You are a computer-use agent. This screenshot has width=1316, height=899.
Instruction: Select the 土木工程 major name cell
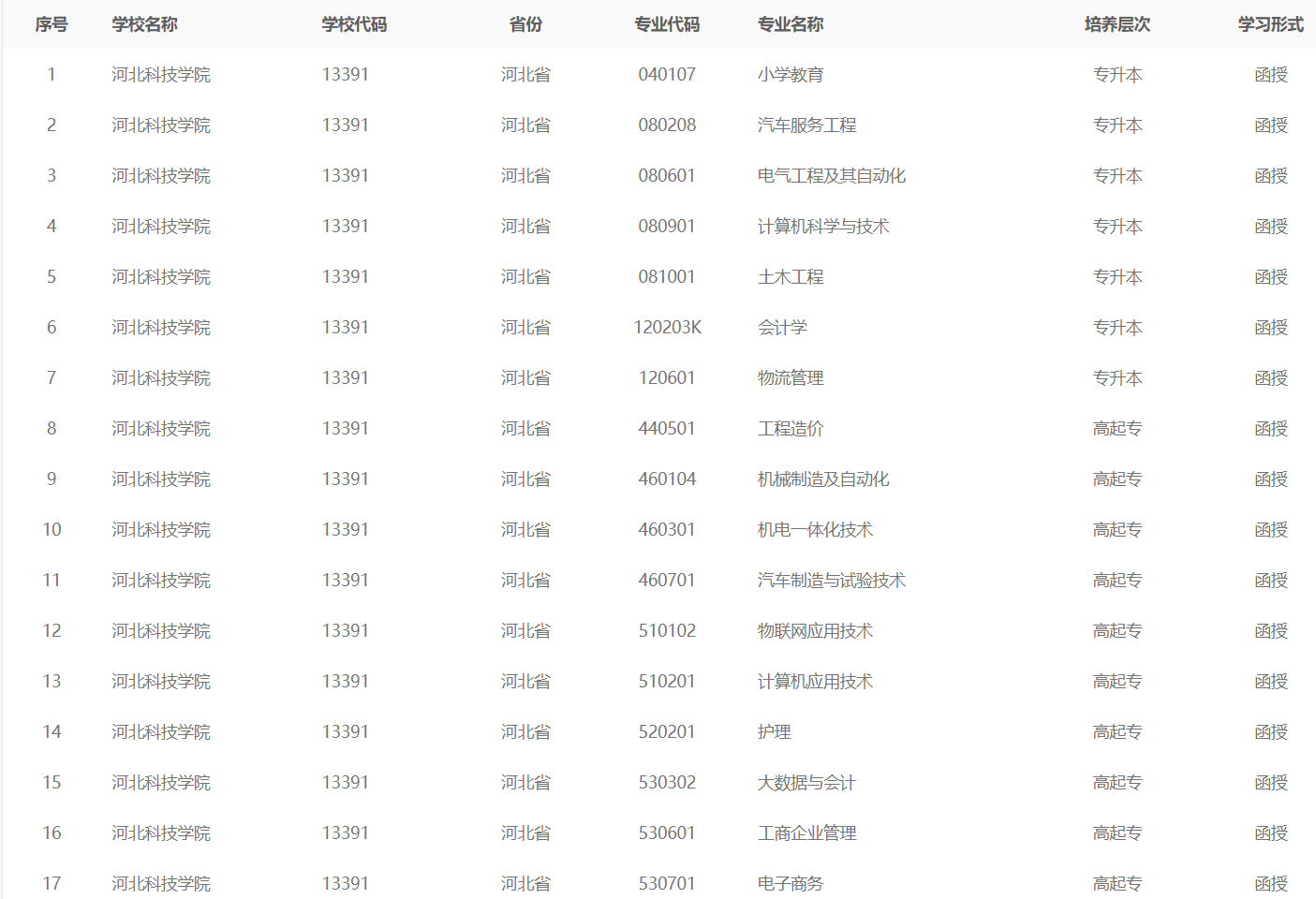791,277
